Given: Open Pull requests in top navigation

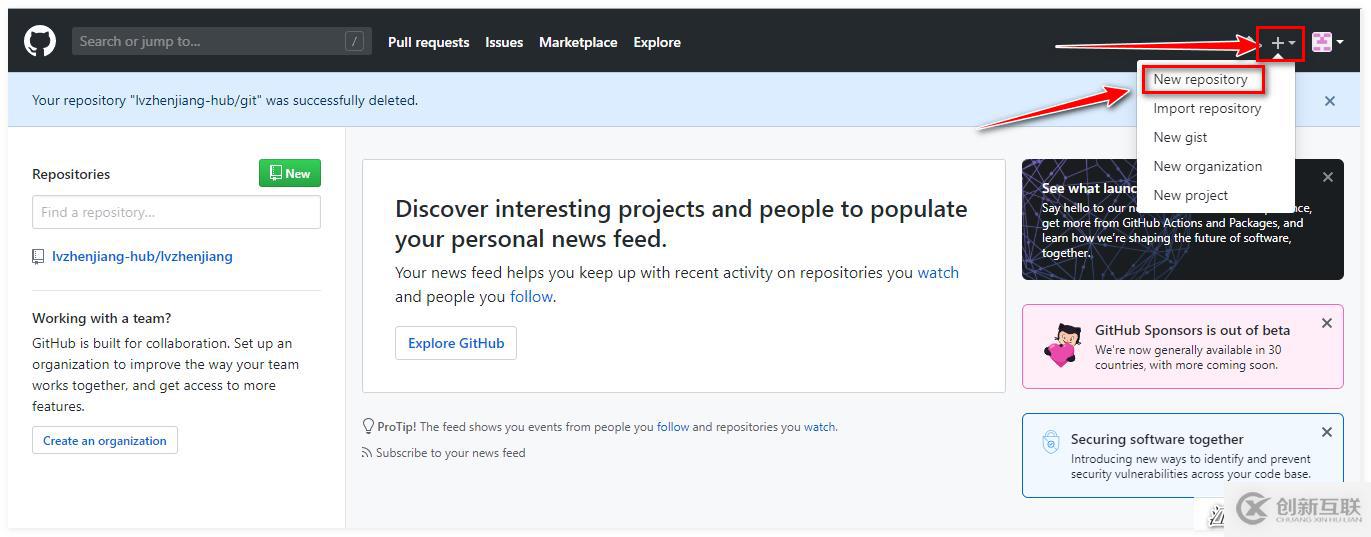Looking at the screenshot, I should (428, 42).
